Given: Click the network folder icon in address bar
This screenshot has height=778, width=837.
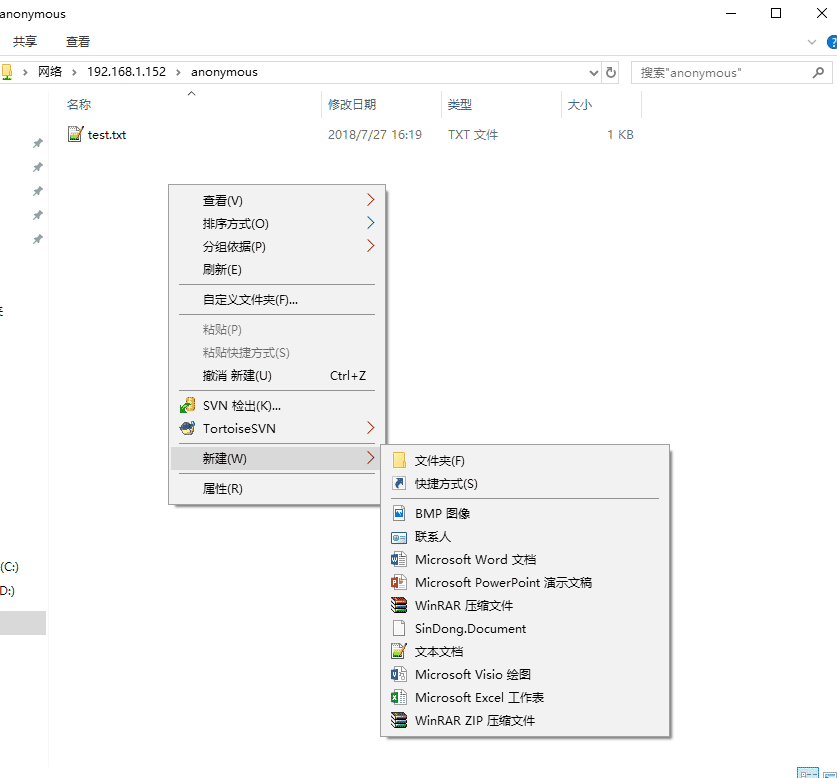Looking at the screenshot, I should tap(6, 72).
